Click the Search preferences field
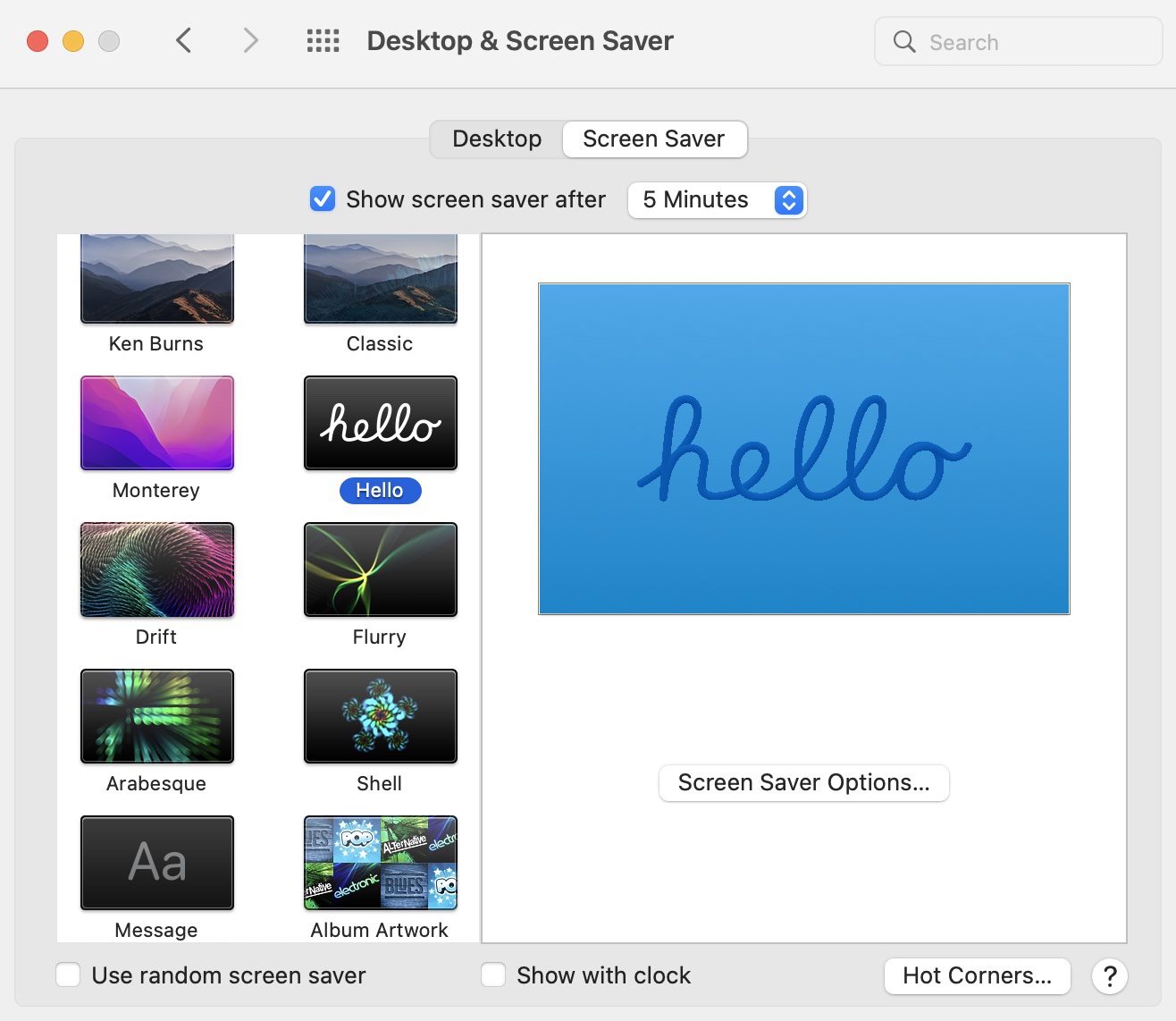The width and height of the screenshot is (1176, 1021). [1019, 42]
